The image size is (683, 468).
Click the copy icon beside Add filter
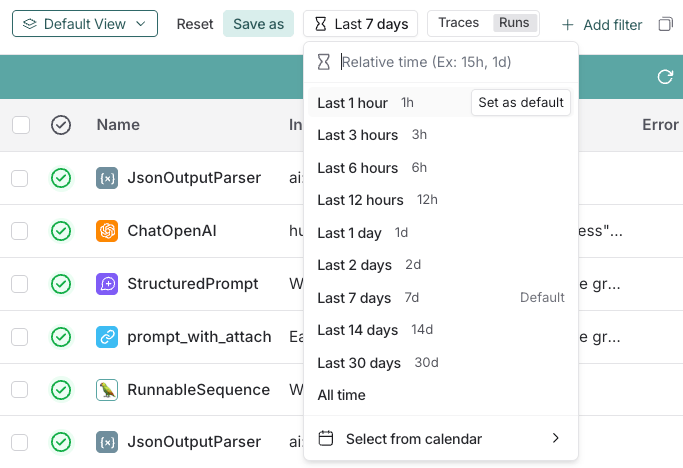pos(665,24)
